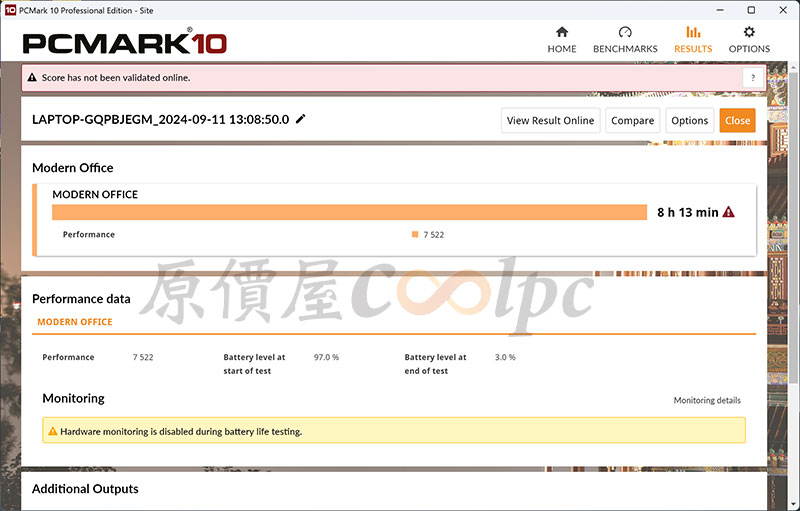
Task: Click the Score has not been validated message
Action: tap(116, 78)
